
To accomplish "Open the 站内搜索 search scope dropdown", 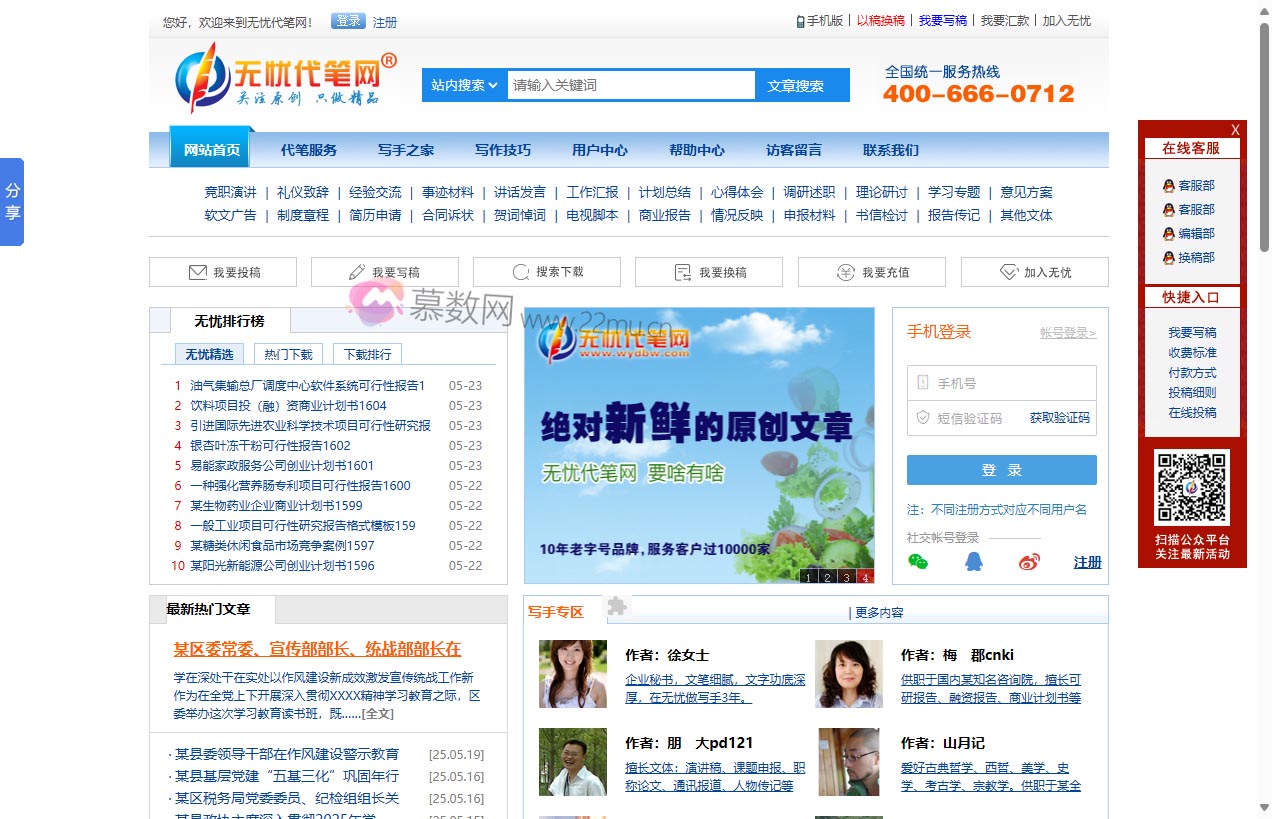I will click(x=463, y=84).
